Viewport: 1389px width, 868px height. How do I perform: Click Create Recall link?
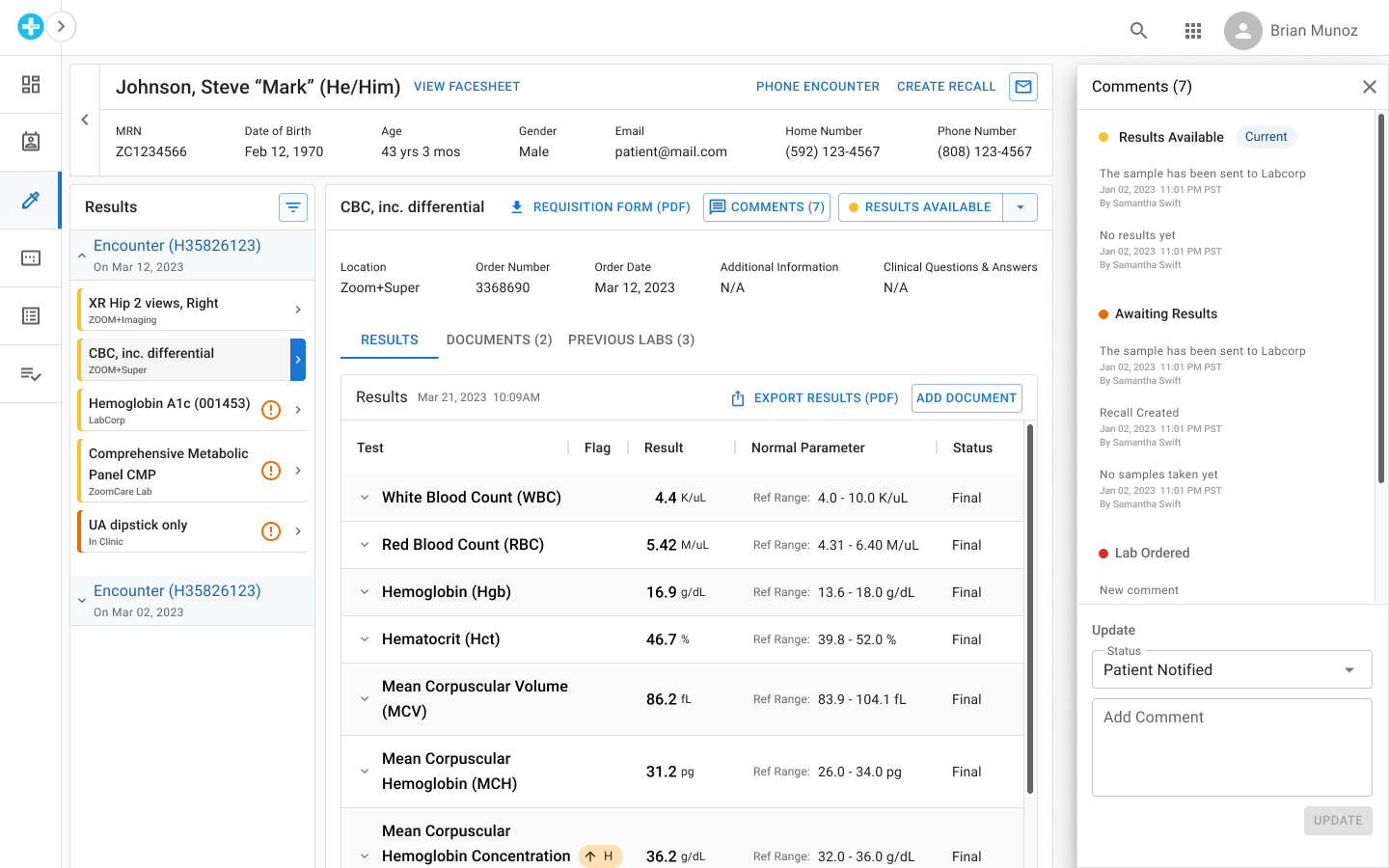click(x=946, y=87)
